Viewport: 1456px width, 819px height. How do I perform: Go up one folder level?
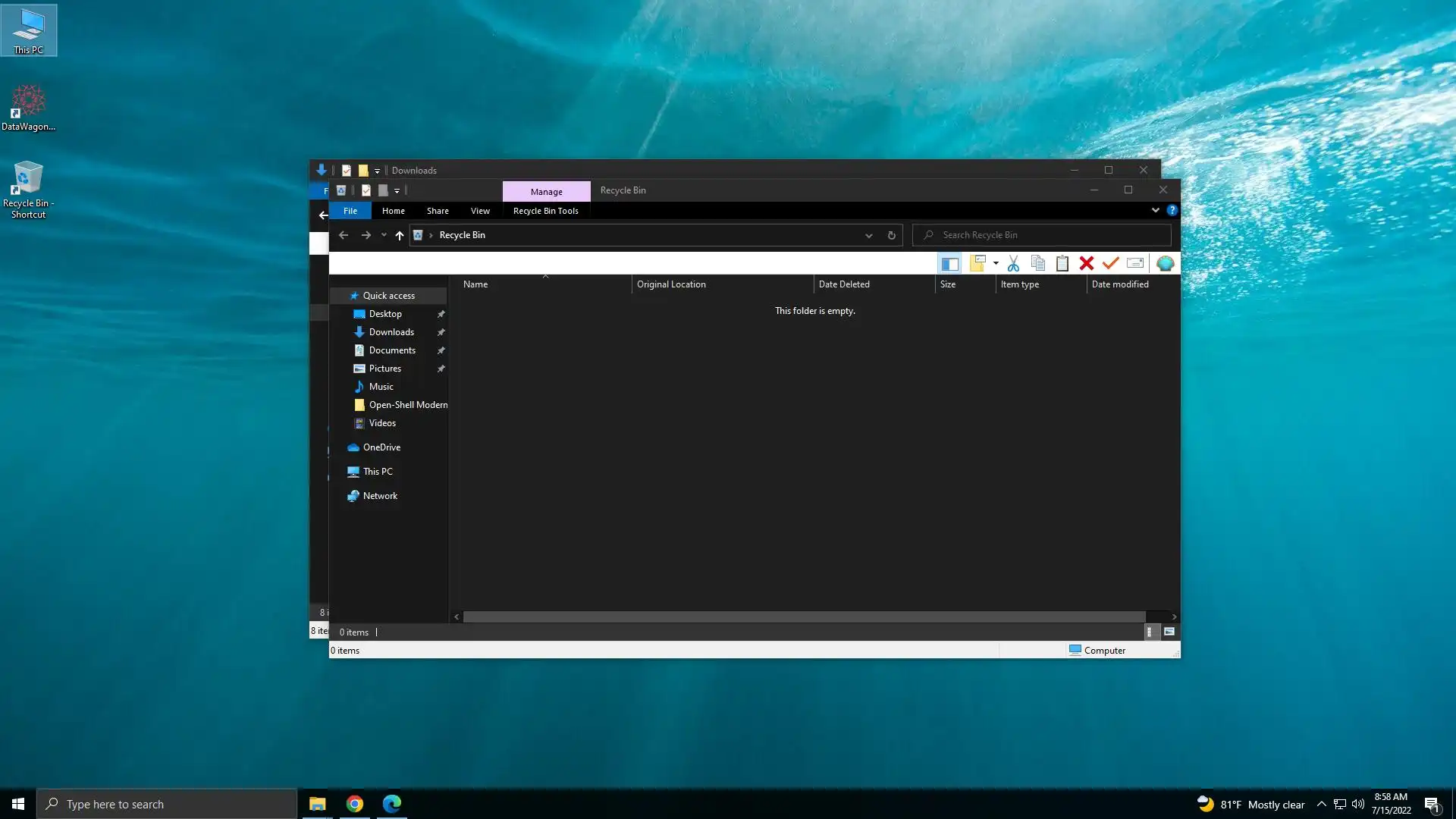(x=399, y=235)
